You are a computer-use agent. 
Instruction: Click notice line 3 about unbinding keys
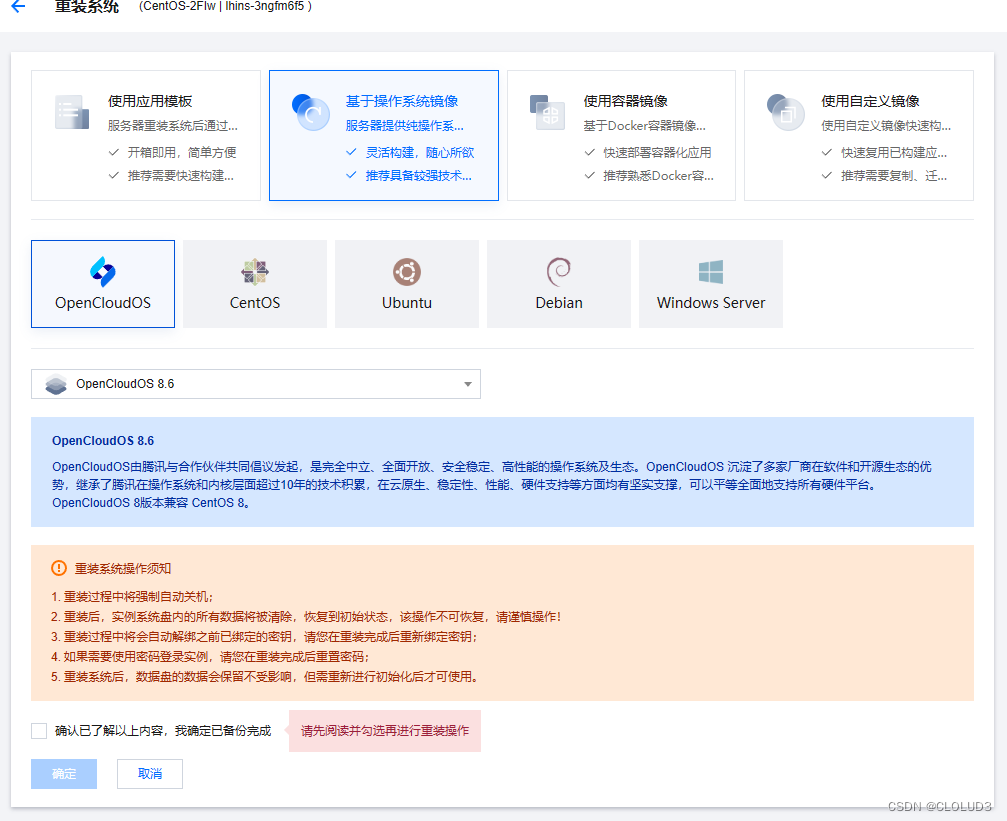coord(265,637)
